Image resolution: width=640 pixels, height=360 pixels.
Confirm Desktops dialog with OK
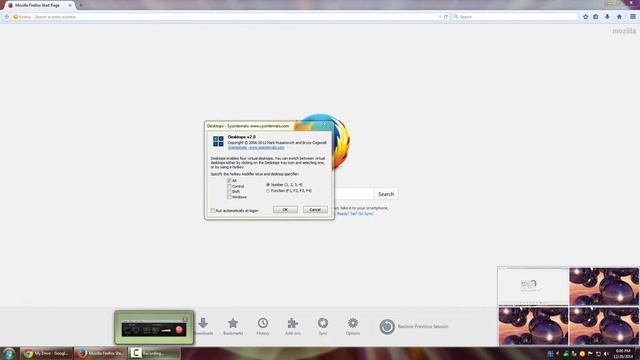(285, 209)
